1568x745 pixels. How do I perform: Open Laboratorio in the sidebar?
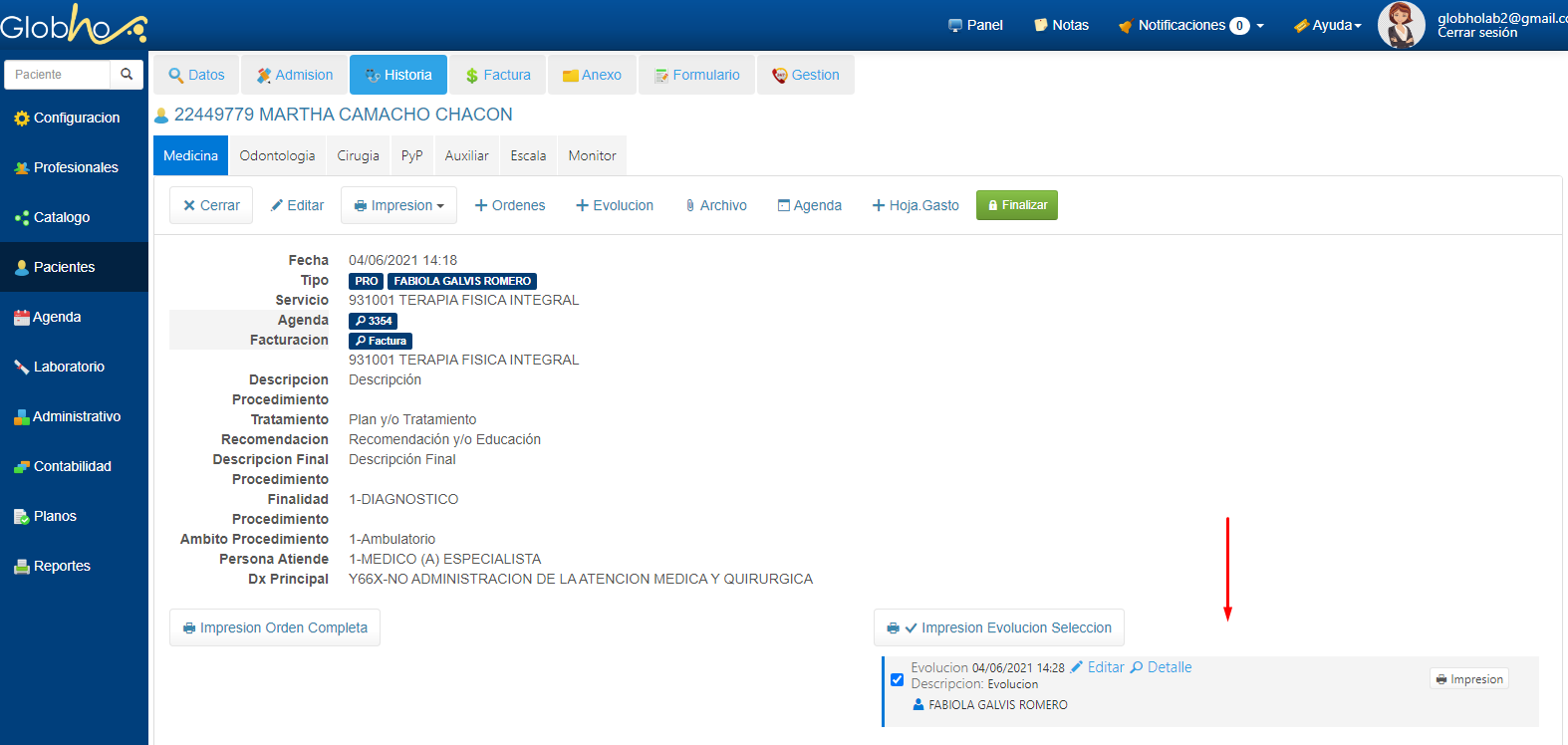click(x=59, y=367)
